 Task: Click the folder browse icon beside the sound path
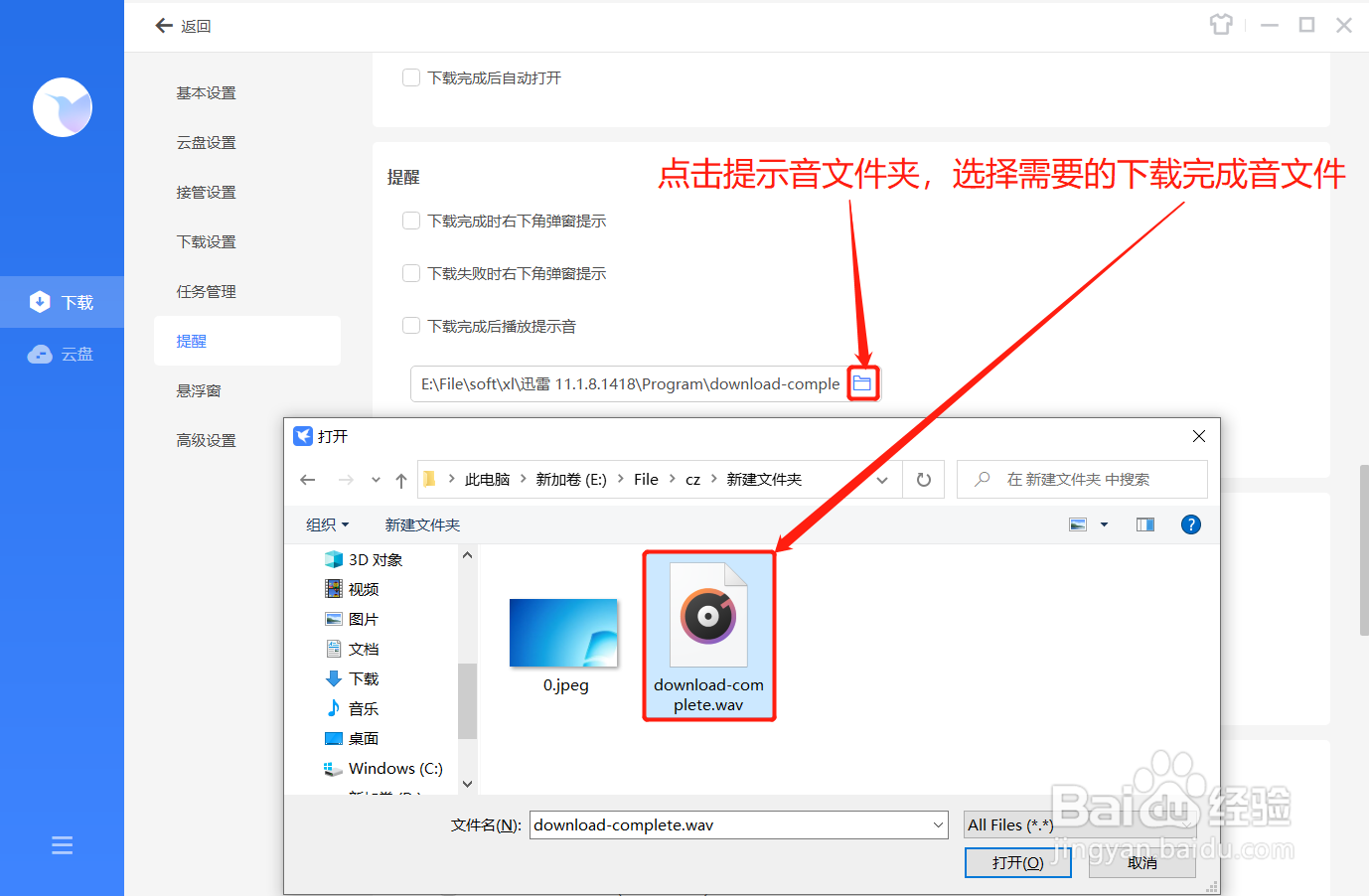(x=862, y=382)
